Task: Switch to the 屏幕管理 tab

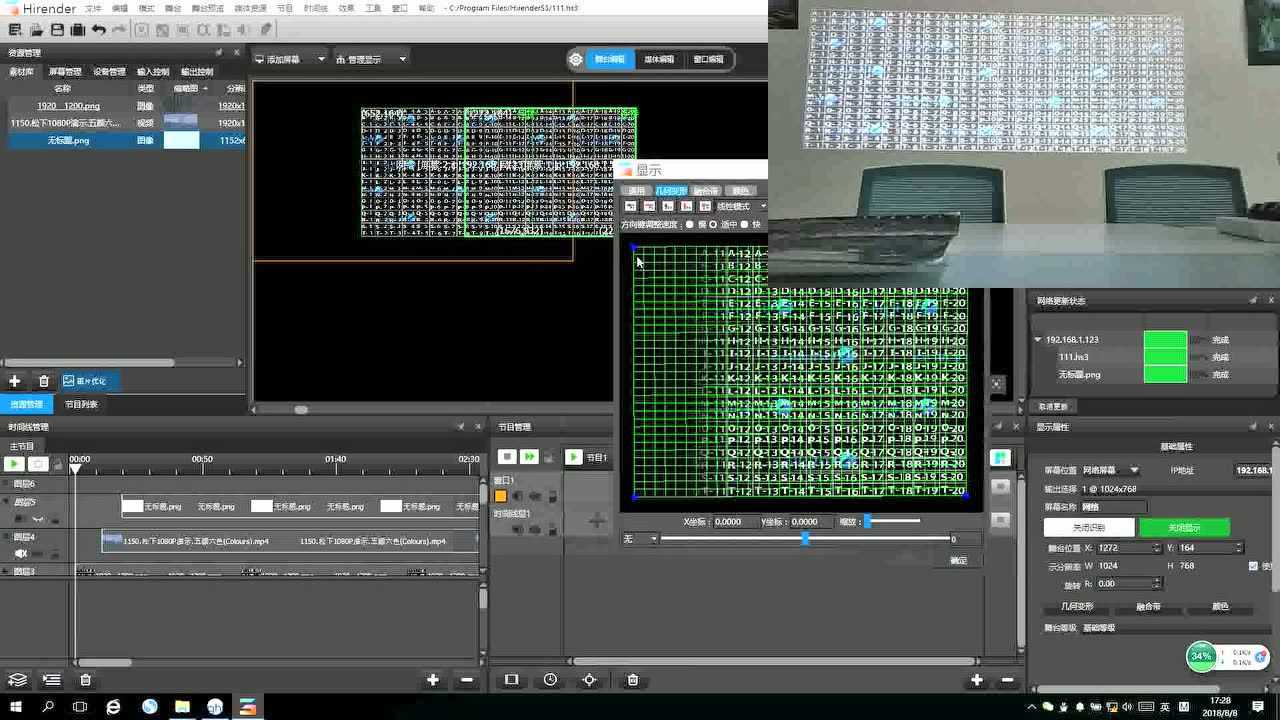Action: coord(65,72)
